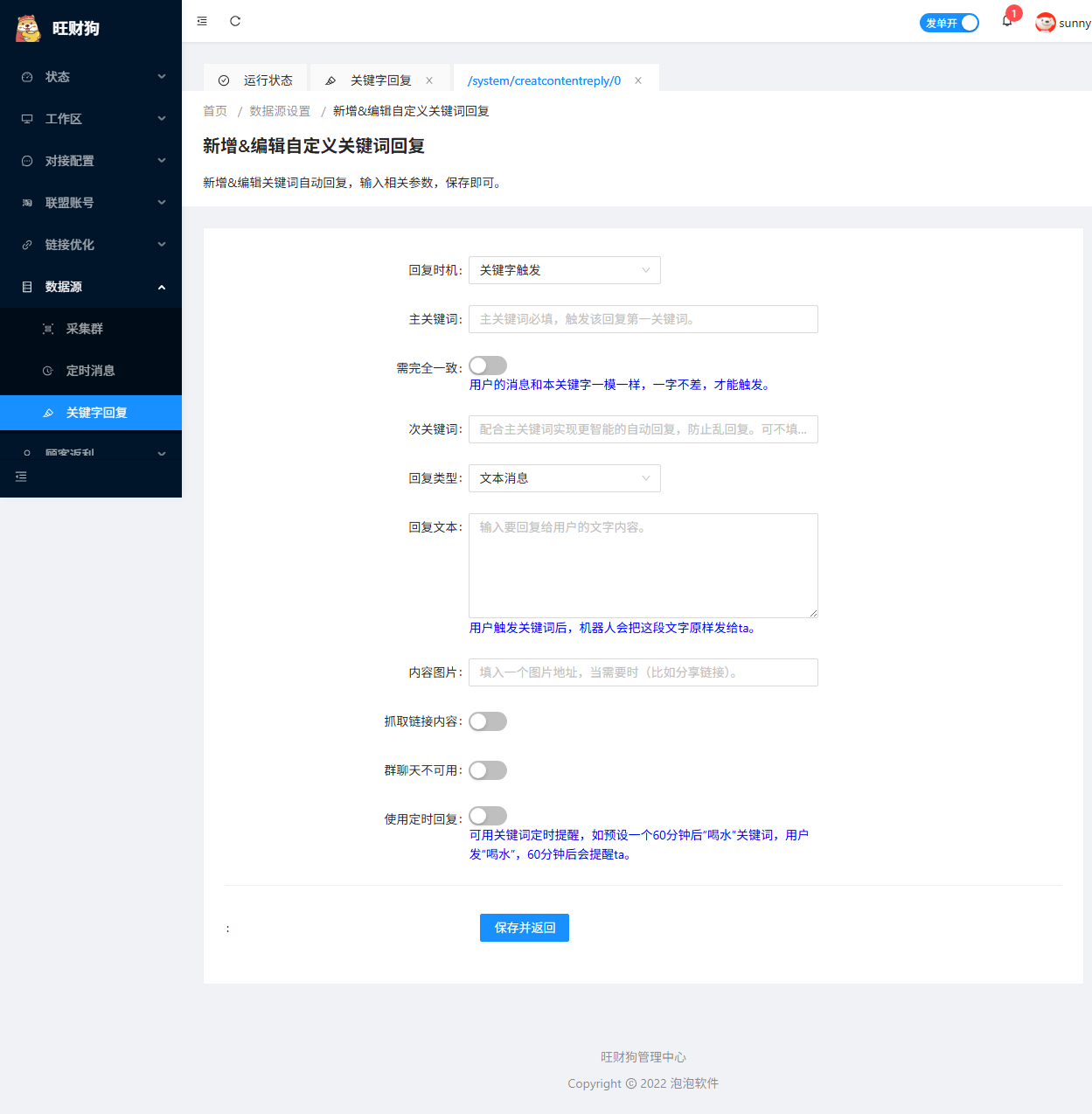Click the sidebar bottom collapse icon
The image size is (1092, 1114).
[x=21, y=477]
